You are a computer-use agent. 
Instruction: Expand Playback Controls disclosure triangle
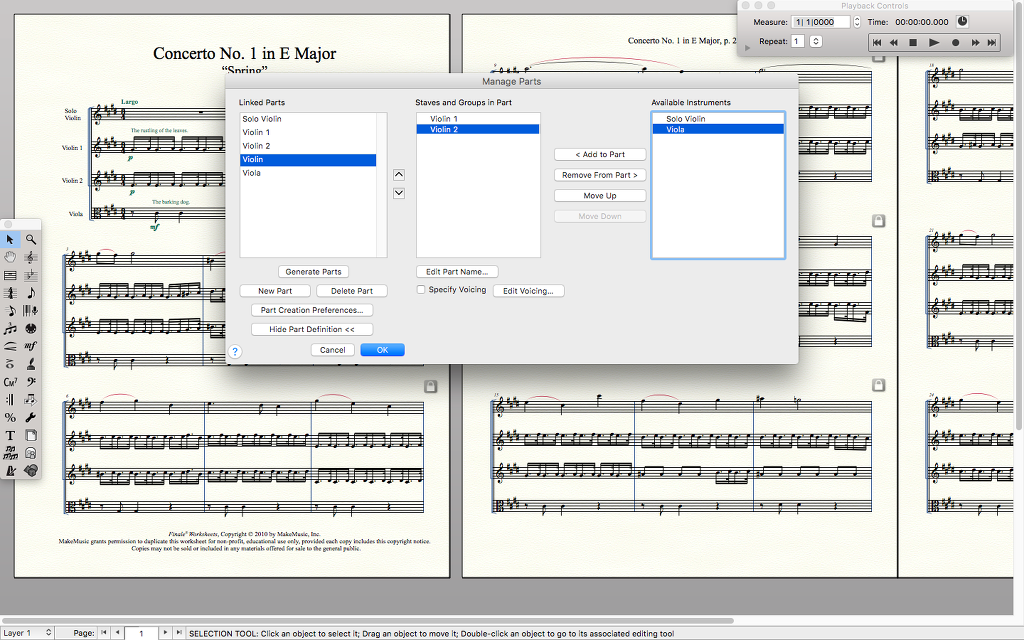pos(748,48)
